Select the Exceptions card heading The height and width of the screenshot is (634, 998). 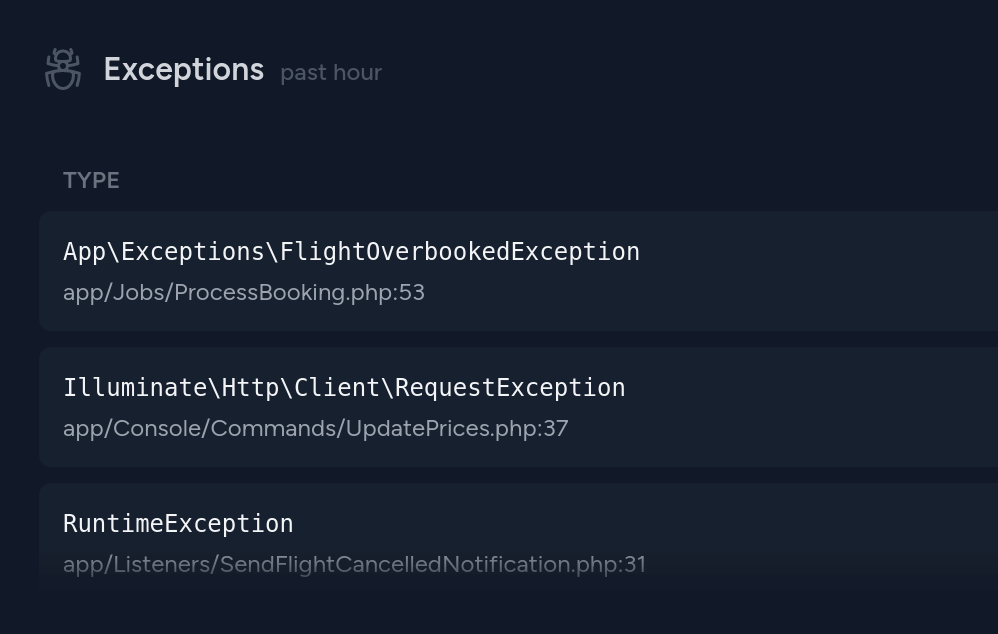[x=184, y=69]
